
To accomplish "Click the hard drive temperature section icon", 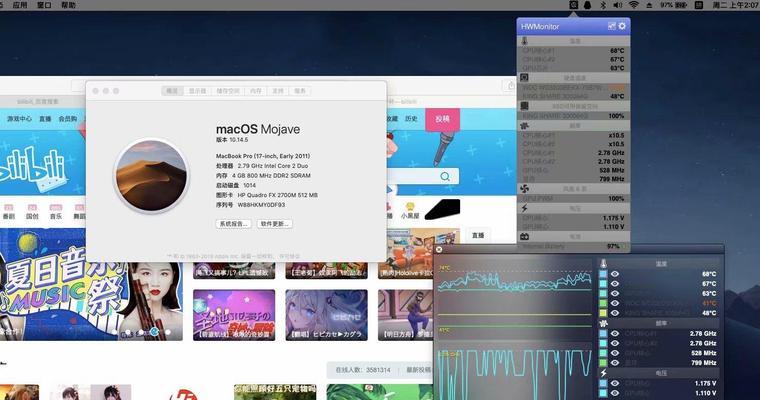I will 524,78.
